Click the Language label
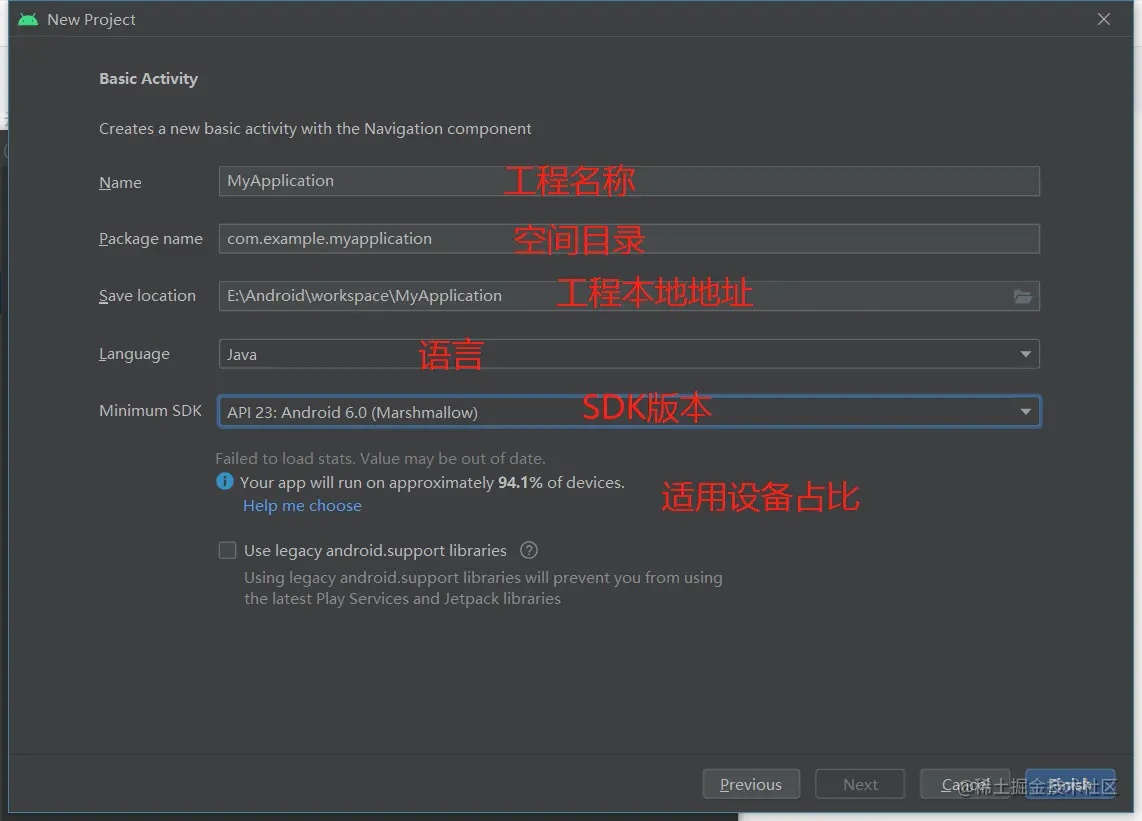 (x=134, y=354)
